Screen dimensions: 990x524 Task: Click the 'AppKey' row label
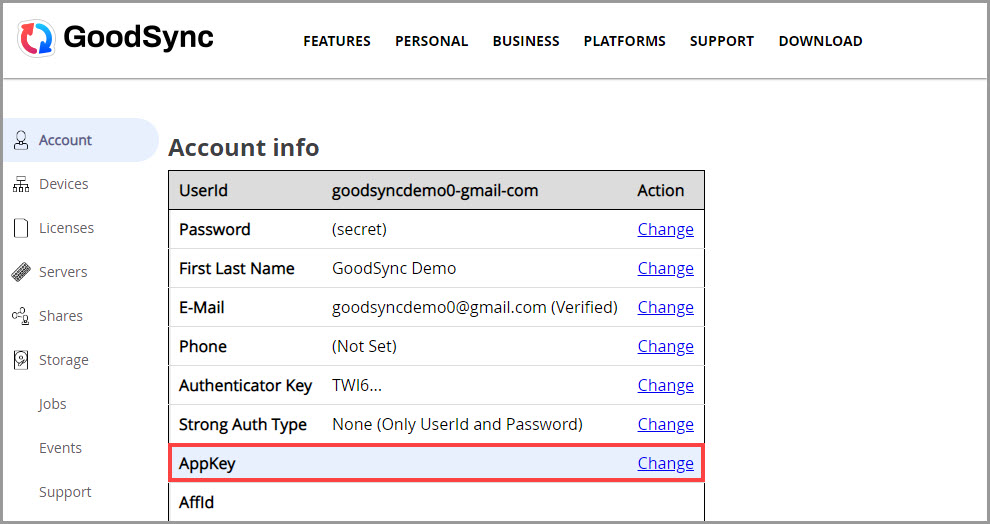click(x=207, y=463)
